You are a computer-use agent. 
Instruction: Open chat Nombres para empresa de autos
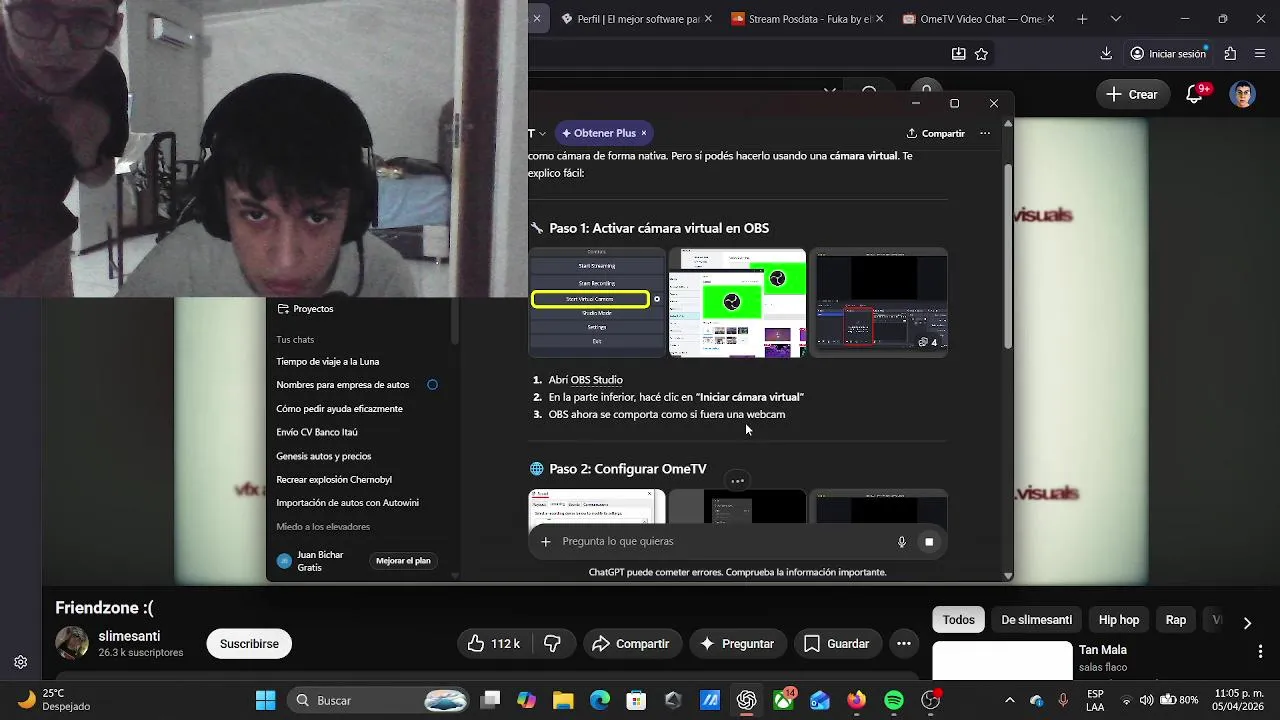tap(343, 384)
